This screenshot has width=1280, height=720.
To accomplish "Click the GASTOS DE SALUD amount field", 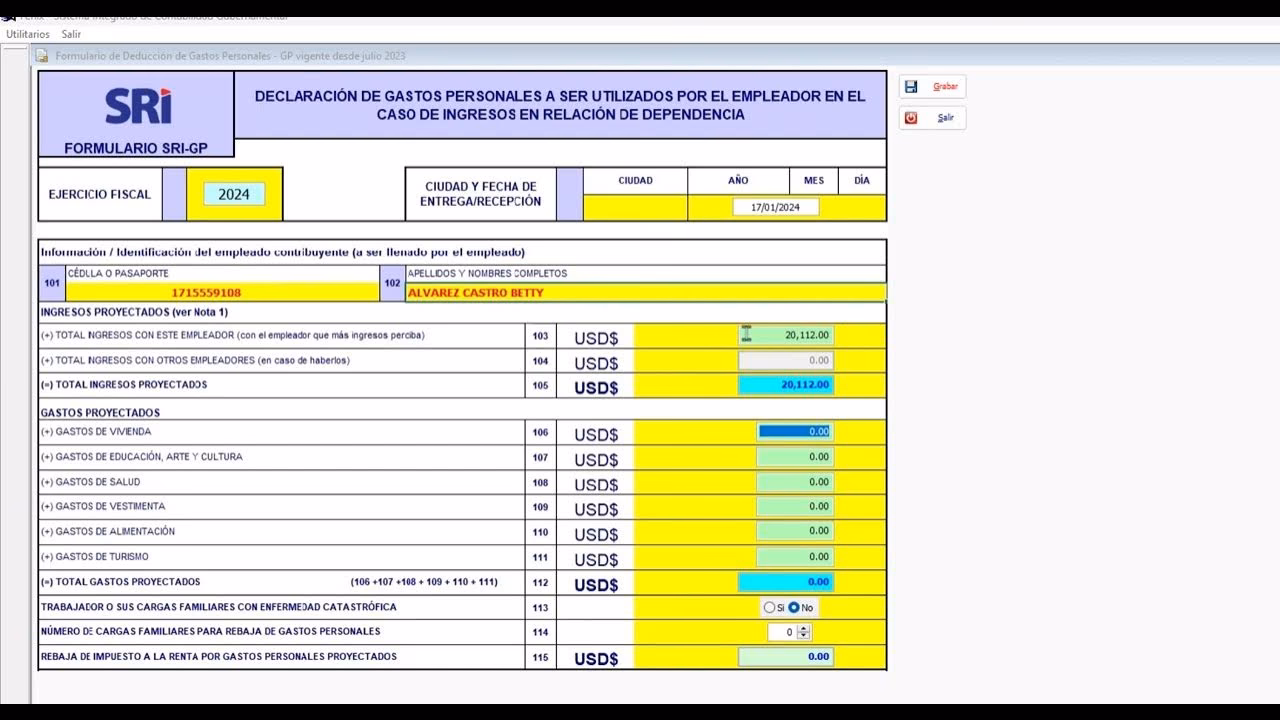I will tap(795, 481).
